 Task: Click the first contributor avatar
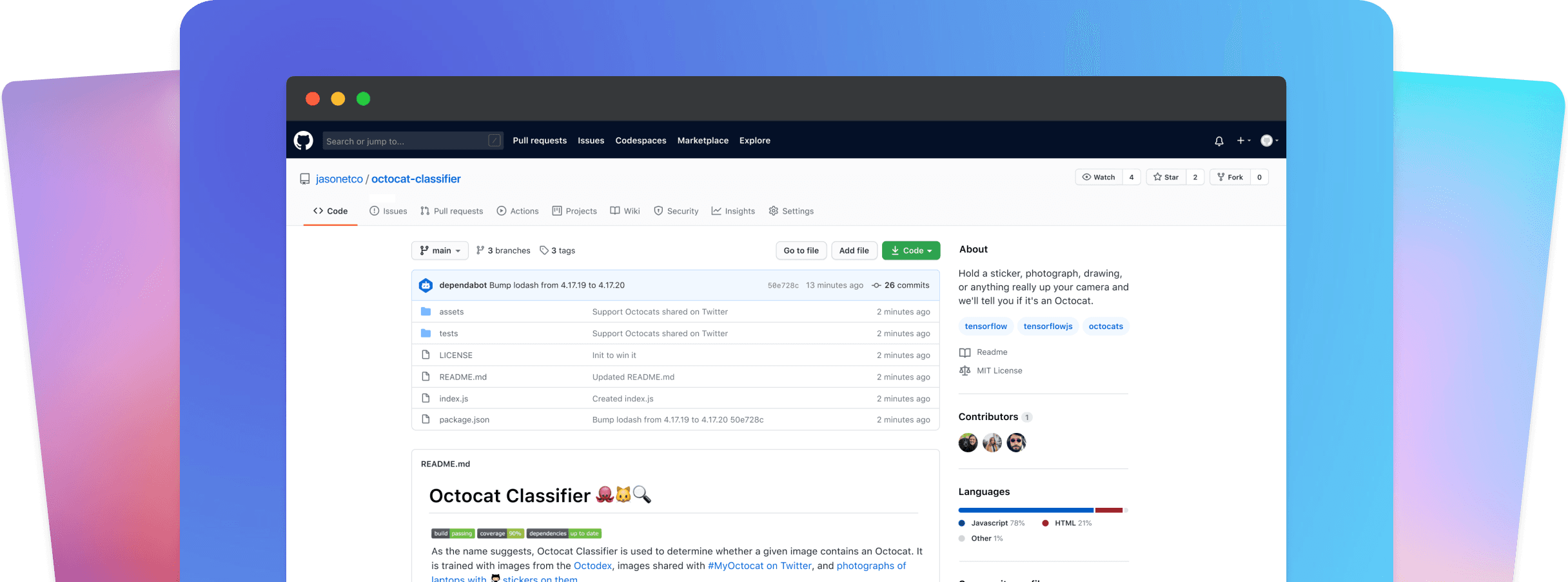968,443
